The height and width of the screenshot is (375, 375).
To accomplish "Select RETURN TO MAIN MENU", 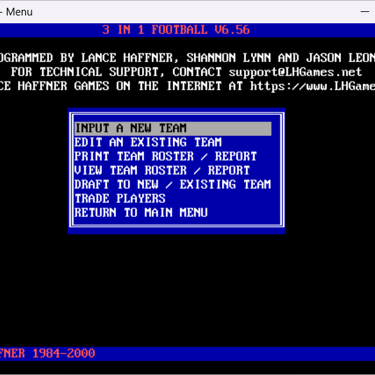I will [x=141, y=212].
